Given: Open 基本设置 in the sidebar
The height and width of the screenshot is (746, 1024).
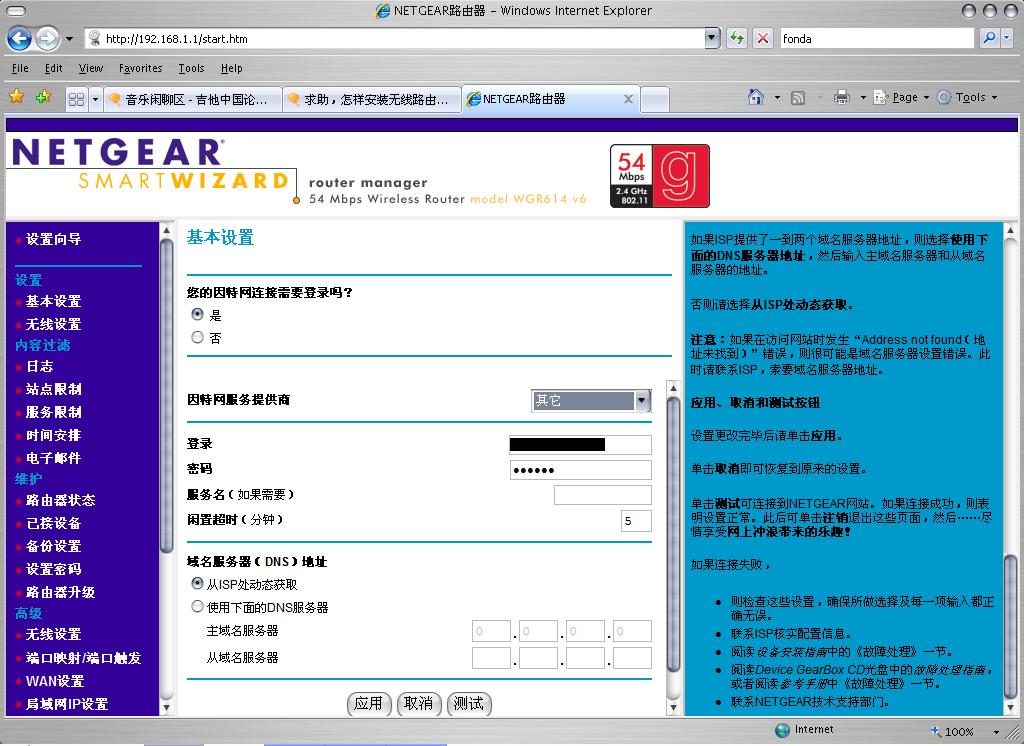Looking at the screenshot, I should [x=54, y=301].
